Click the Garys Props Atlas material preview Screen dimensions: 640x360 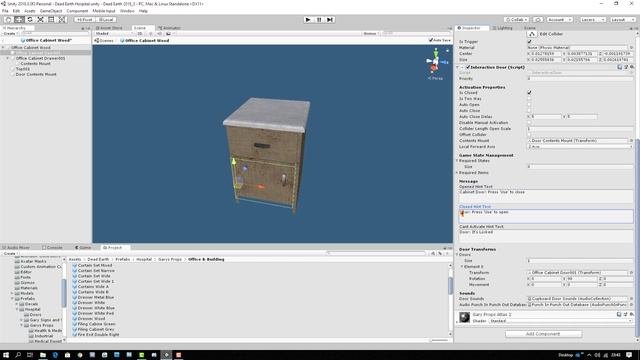point(464,317)
